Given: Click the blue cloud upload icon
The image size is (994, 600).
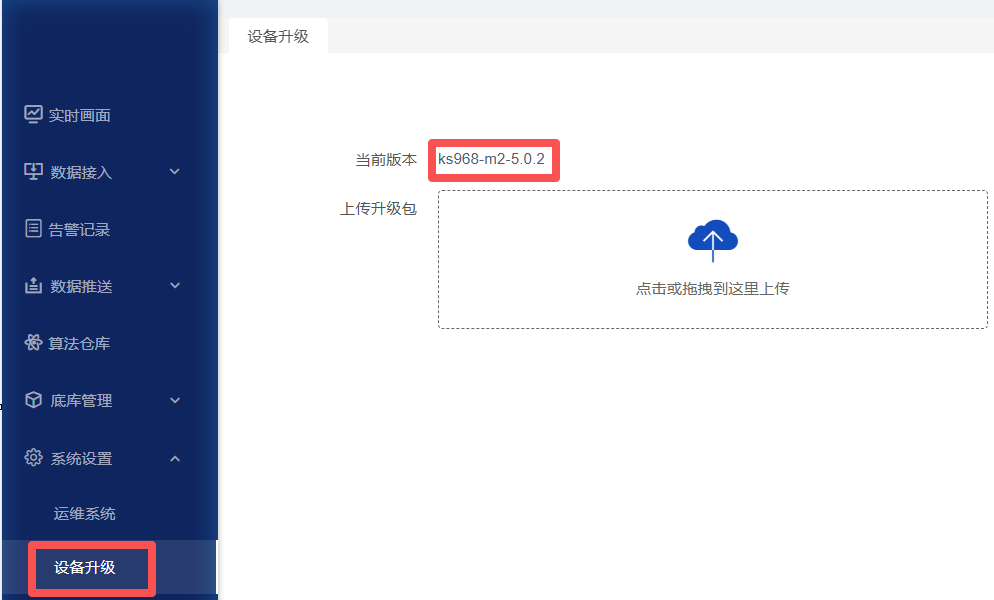Looking at the screenshot, I should click(x=712, y=241).
